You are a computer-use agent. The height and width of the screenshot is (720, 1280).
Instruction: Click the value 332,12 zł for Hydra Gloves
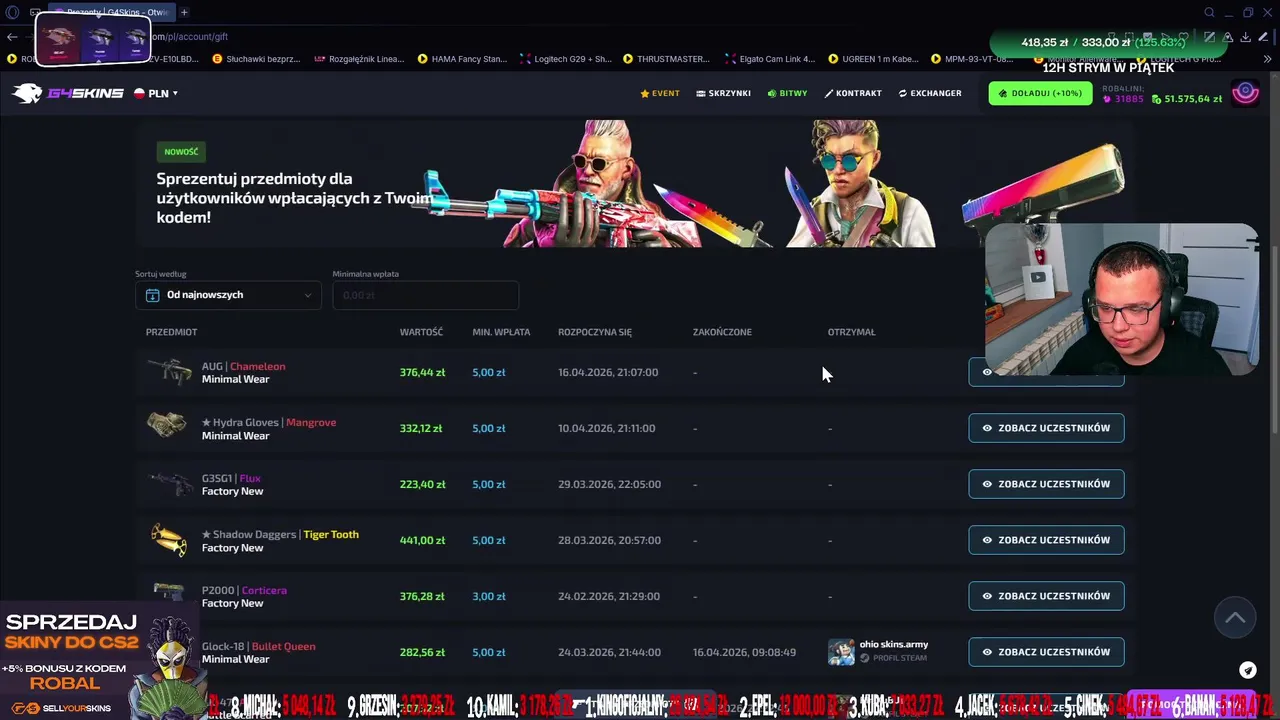(421, 428)
